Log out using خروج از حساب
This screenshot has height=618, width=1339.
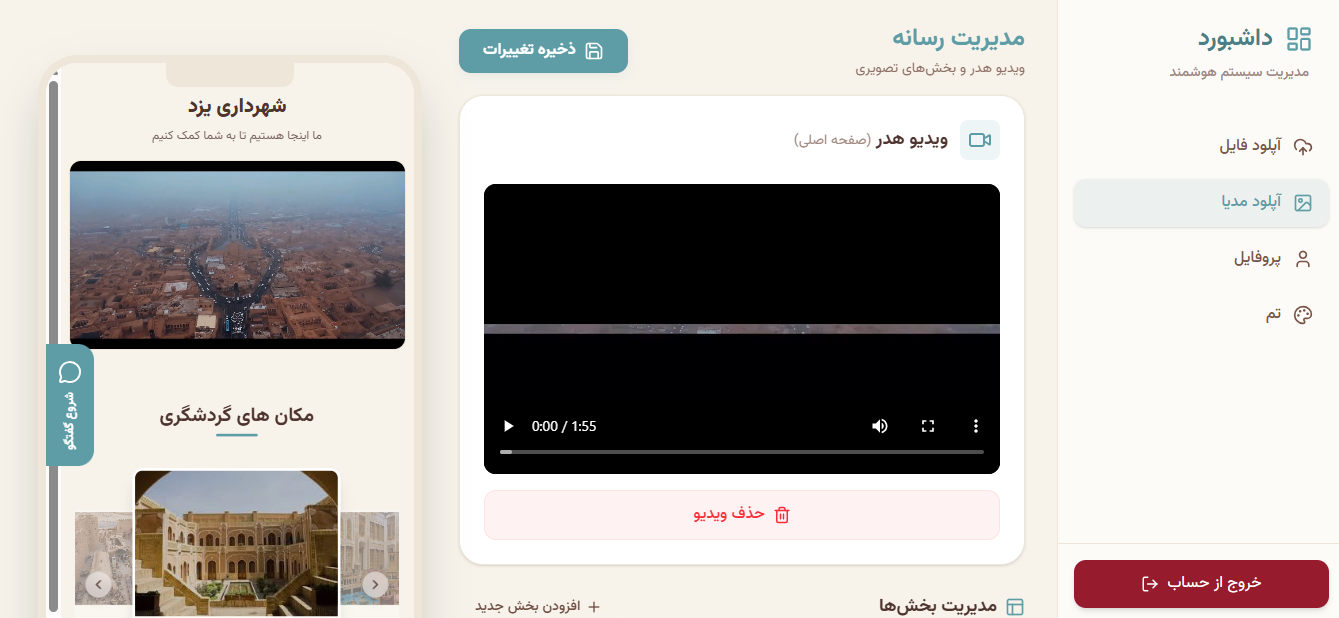click(1200, 583)
